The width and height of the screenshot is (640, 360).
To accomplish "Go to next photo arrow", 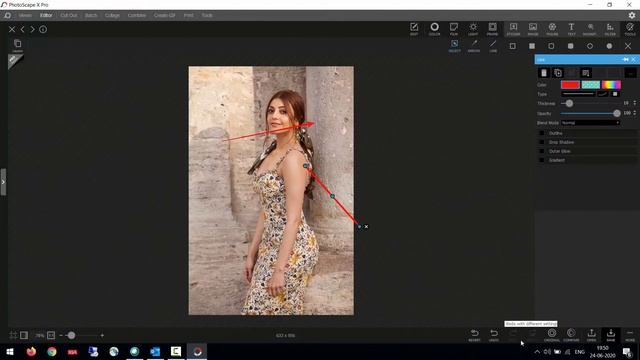I will (32, 29).
